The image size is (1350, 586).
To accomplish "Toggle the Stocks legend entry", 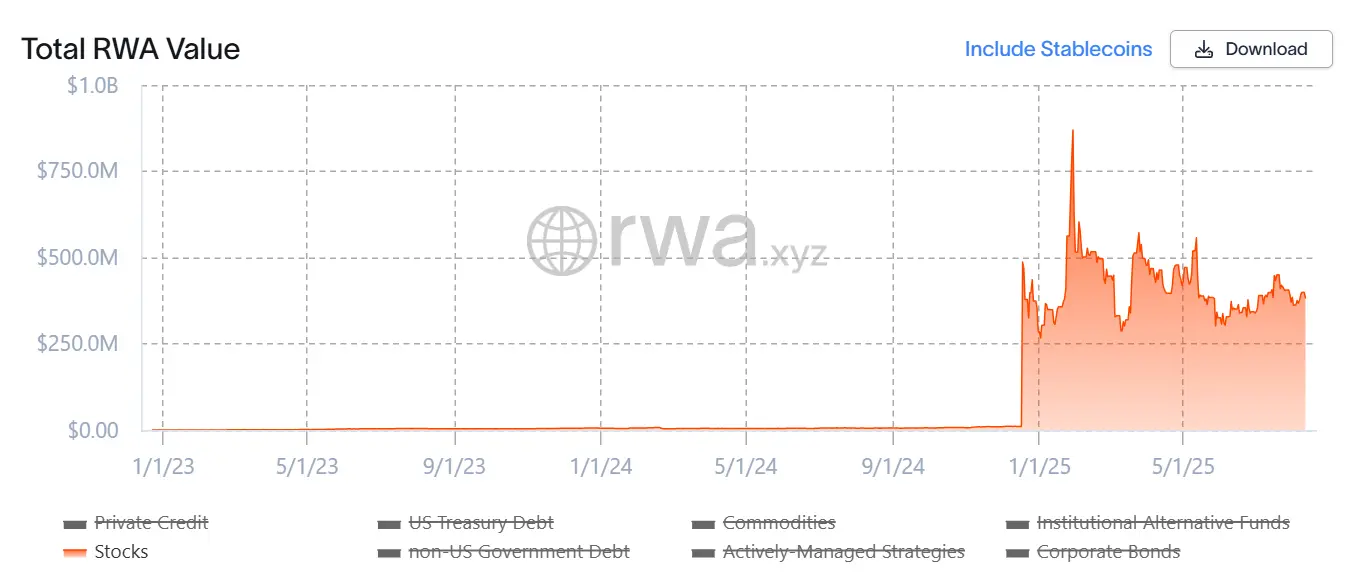I will pos(121,552).
